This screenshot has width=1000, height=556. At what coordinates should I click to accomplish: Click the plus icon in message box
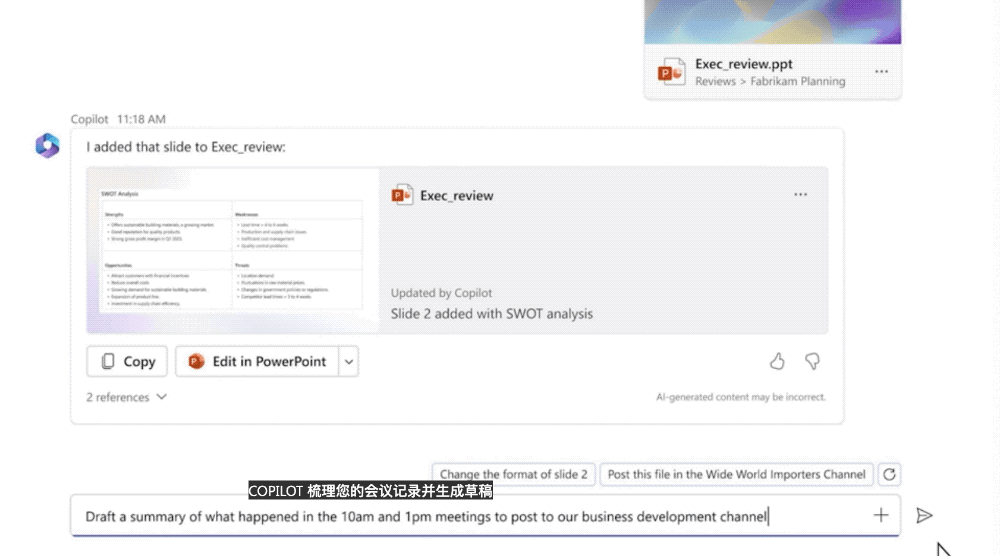(881, 515)
